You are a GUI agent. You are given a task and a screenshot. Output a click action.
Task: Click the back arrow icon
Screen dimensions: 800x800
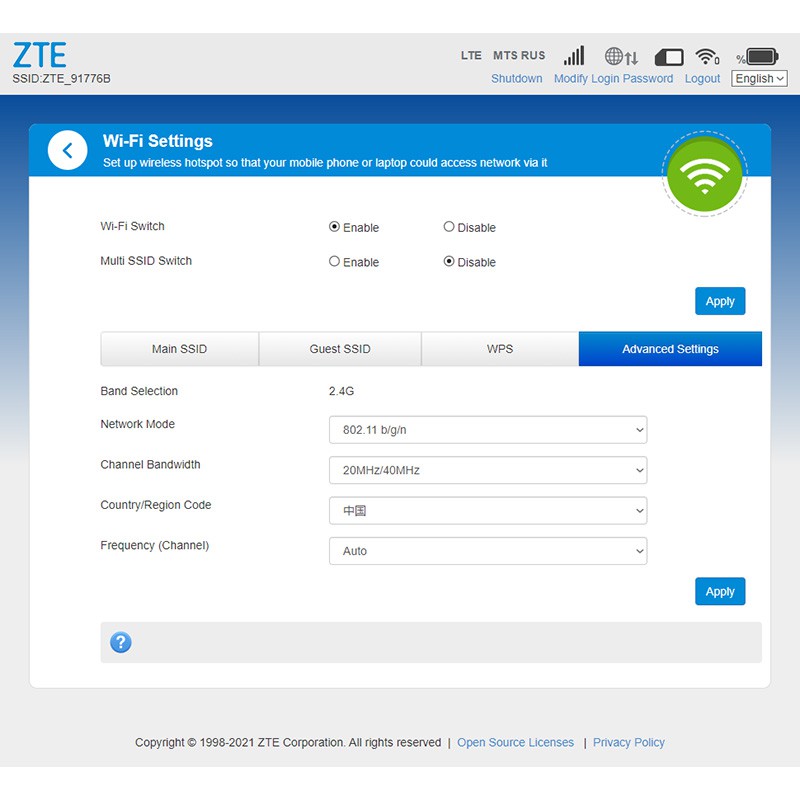pos(68,151)
